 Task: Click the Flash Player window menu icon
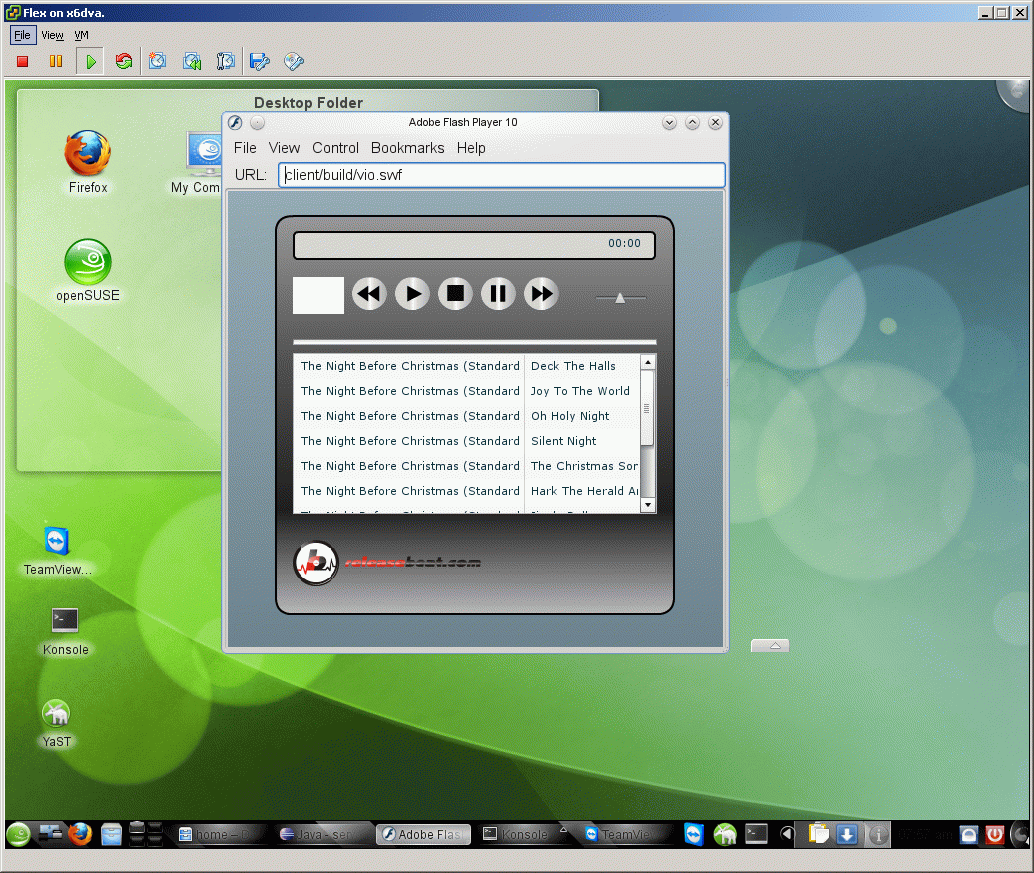(x=235, y=123)
